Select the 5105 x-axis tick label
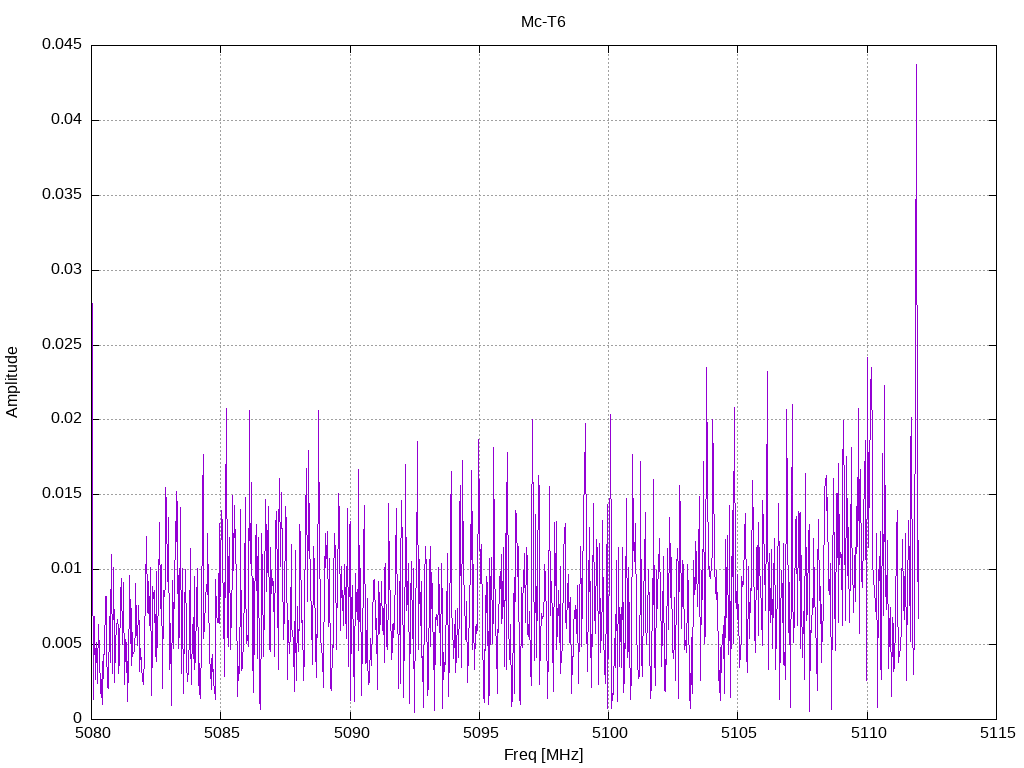The width and height of the screenshot is (1024, 768). [737, 733]
